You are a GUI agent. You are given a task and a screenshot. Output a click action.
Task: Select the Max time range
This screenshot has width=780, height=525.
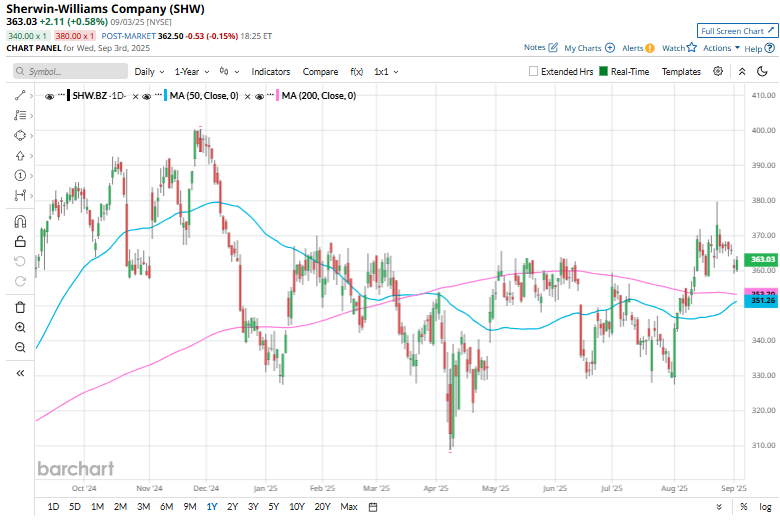[x=349, y=507]
